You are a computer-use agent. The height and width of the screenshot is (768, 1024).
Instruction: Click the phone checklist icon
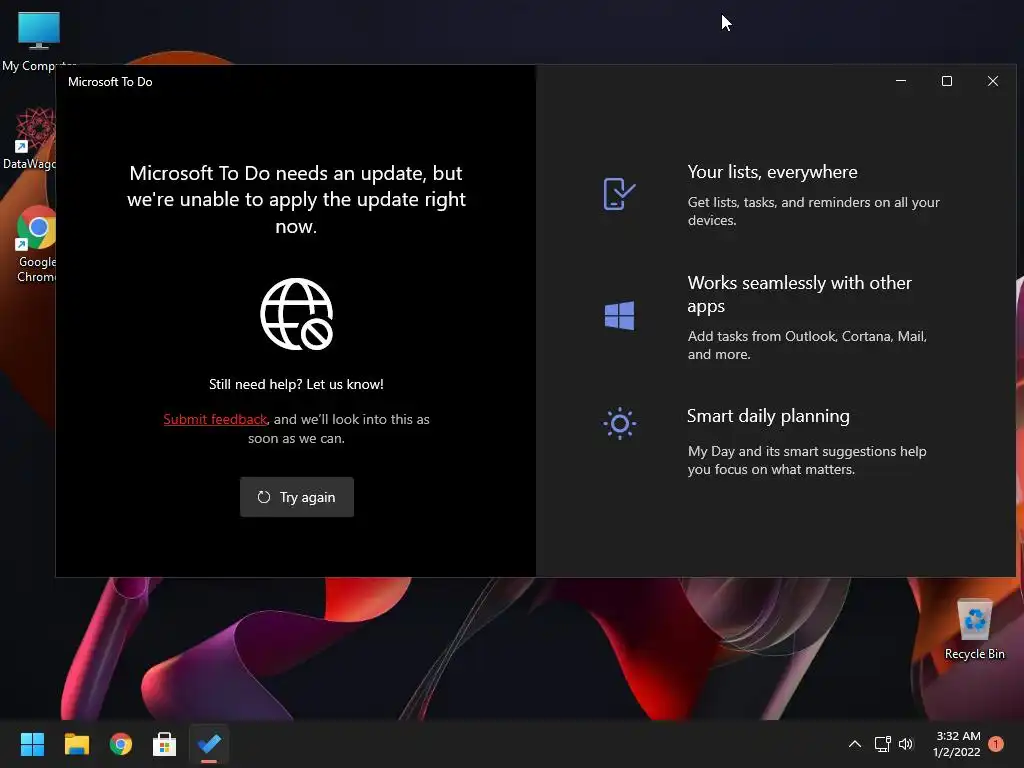coord(619,194)
